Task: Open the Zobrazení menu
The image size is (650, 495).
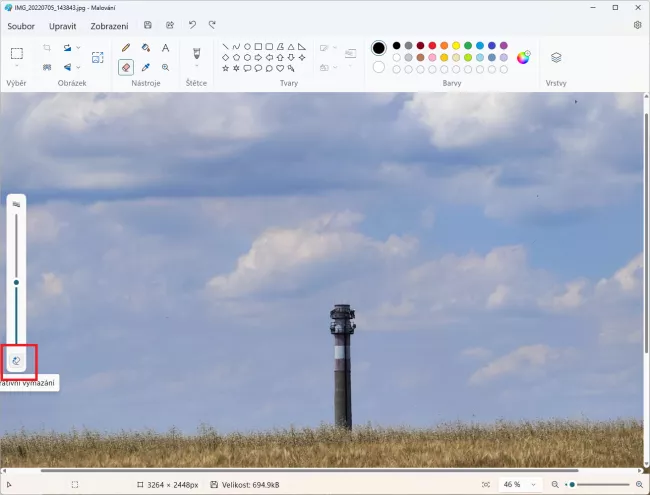Action: (109, 25)
